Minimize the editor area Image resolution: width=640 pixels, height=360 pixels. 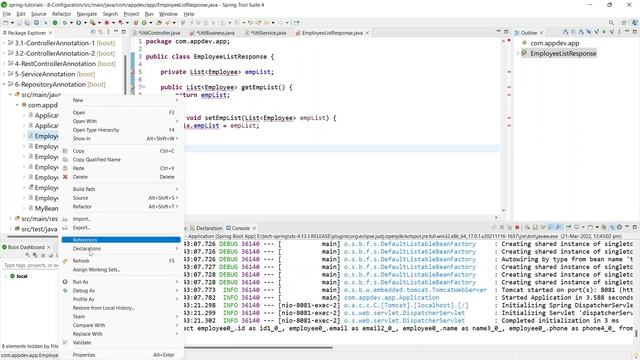(498, 32)
